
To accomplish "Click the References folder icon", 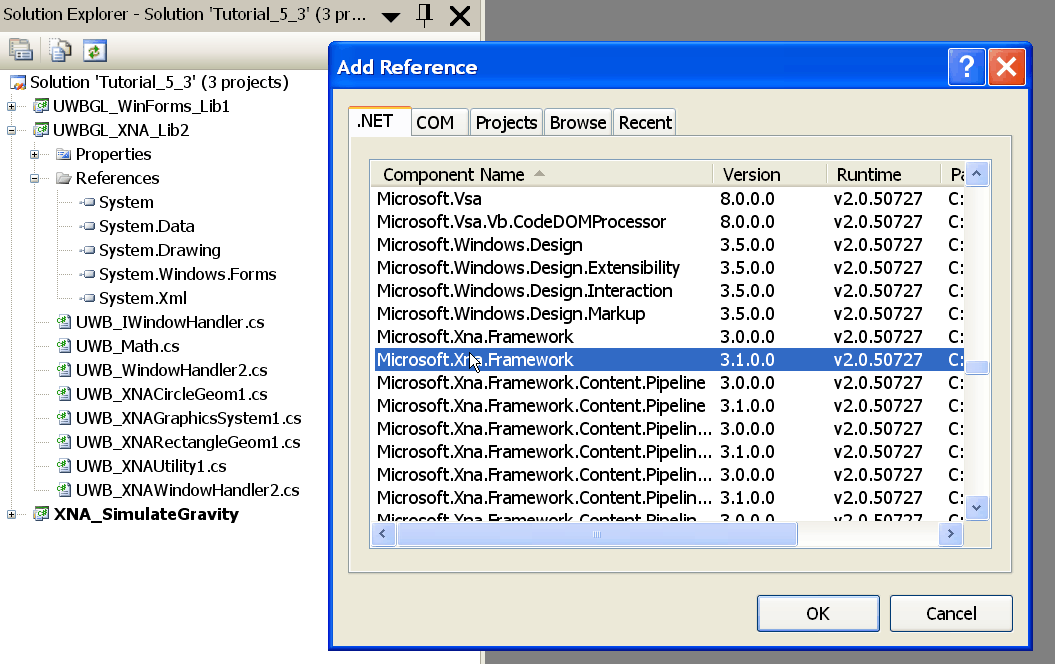I will coord(64,178).
